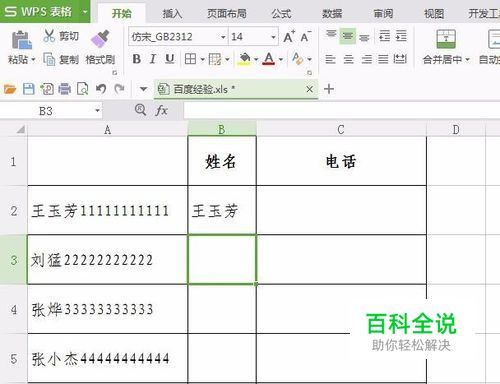Screen dimensions: 500x384
Task: Expand quick access toolbar customize arrow
Action: click(x=143, y=89)
